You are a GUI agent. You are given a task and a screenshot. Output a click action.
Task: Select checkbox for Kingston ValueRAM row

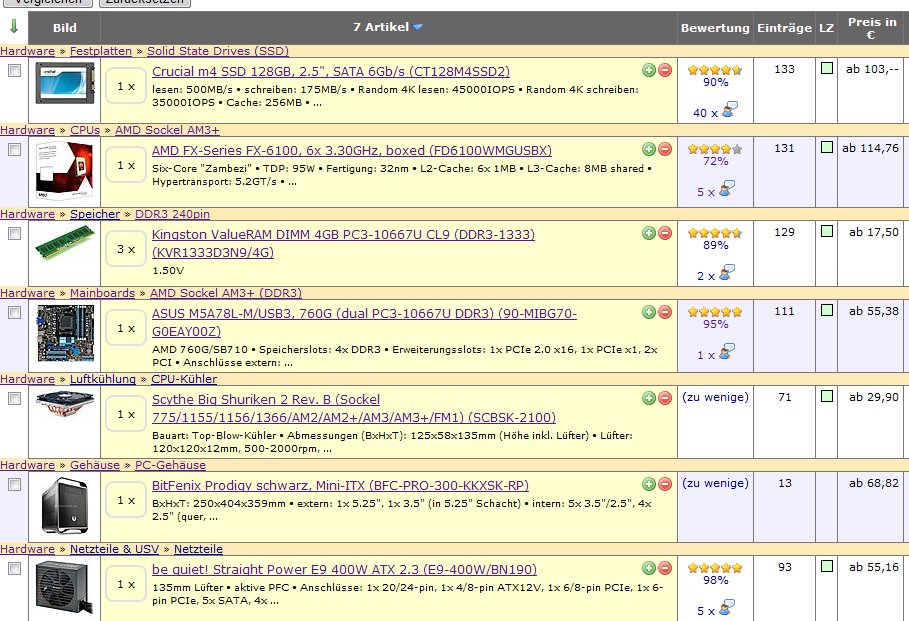click(x=14, y=234)
